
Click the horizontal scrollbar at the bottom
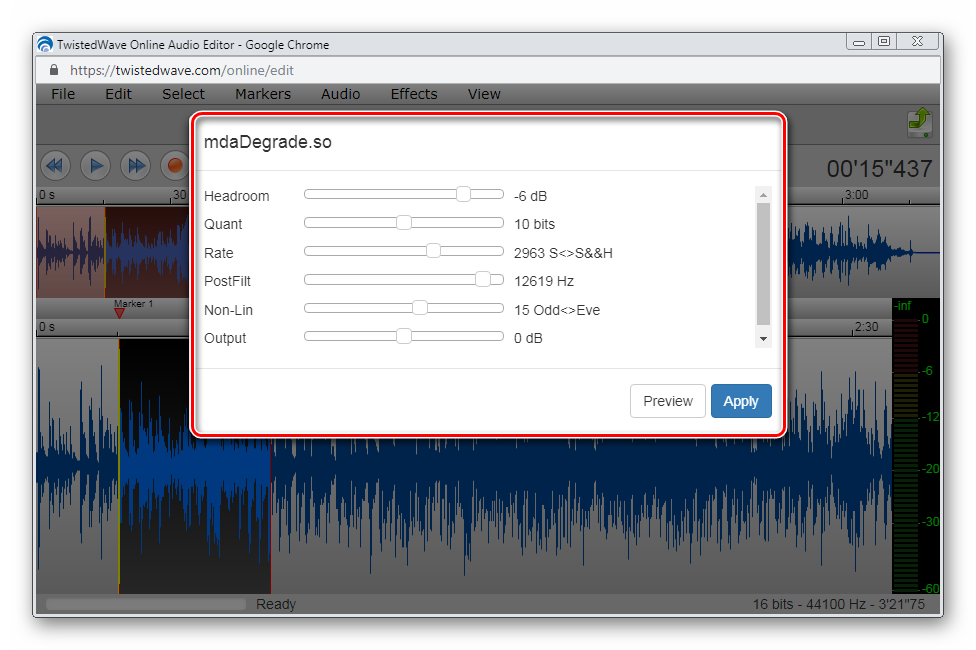(x=146, y=604)
